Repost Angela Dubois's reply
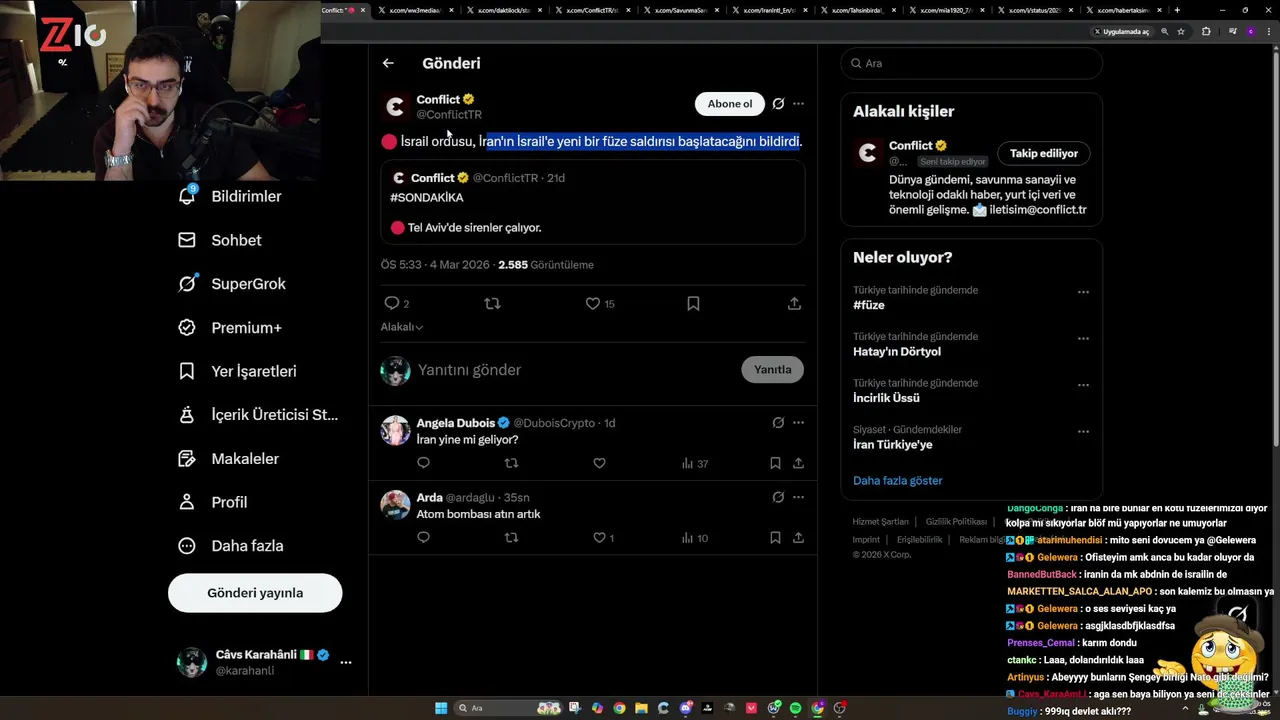The width and height of the screenshot is (1280, 720). tap(511, 463)
